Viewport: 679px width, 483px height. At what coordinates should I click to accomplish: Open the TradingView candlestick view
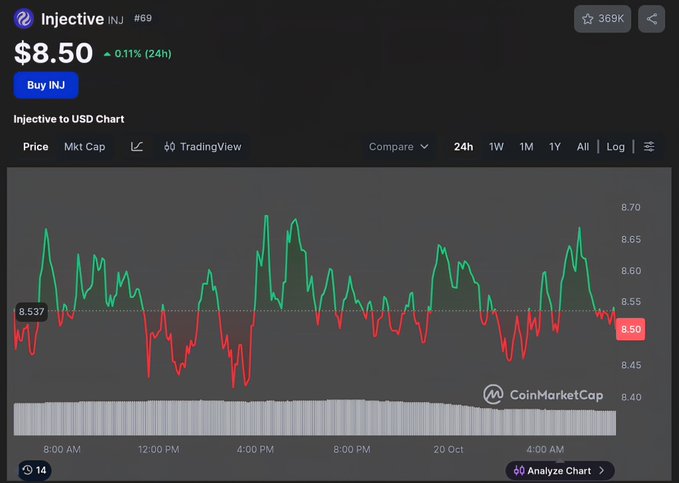pyautogui.click(x=203, y=147)
